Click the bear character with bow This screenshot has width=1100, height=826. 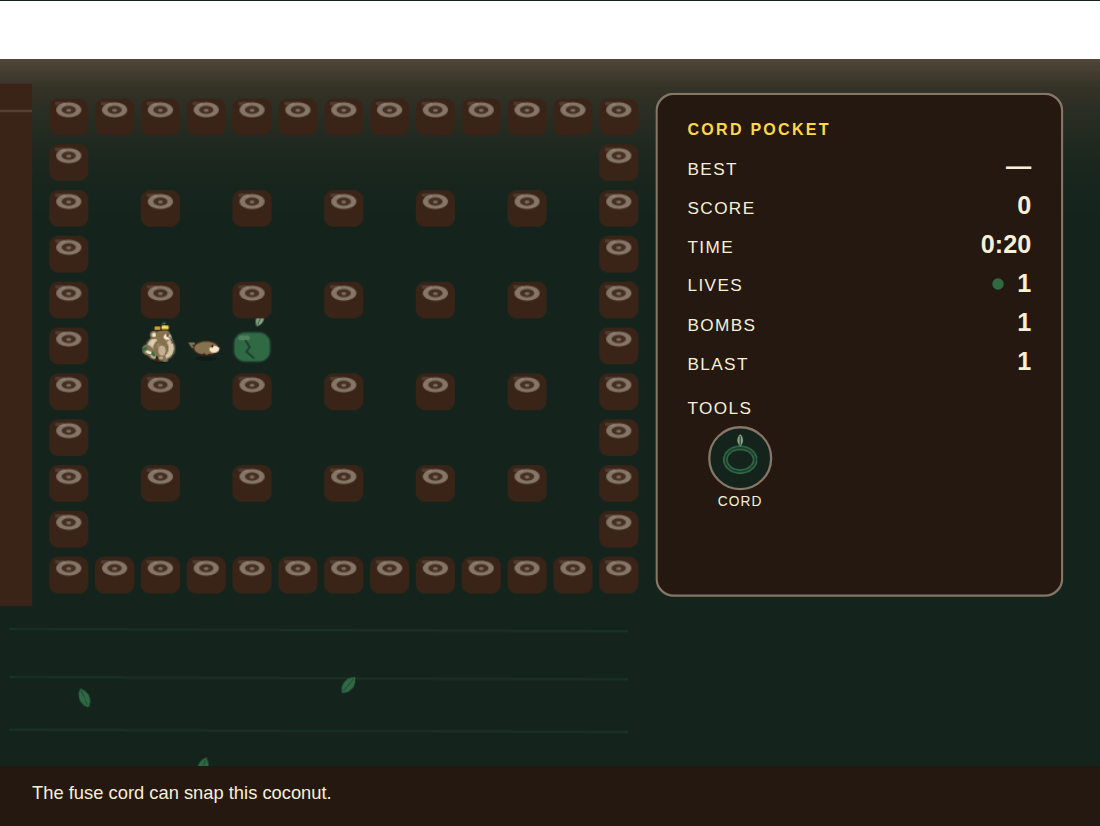tap(160, 342)
